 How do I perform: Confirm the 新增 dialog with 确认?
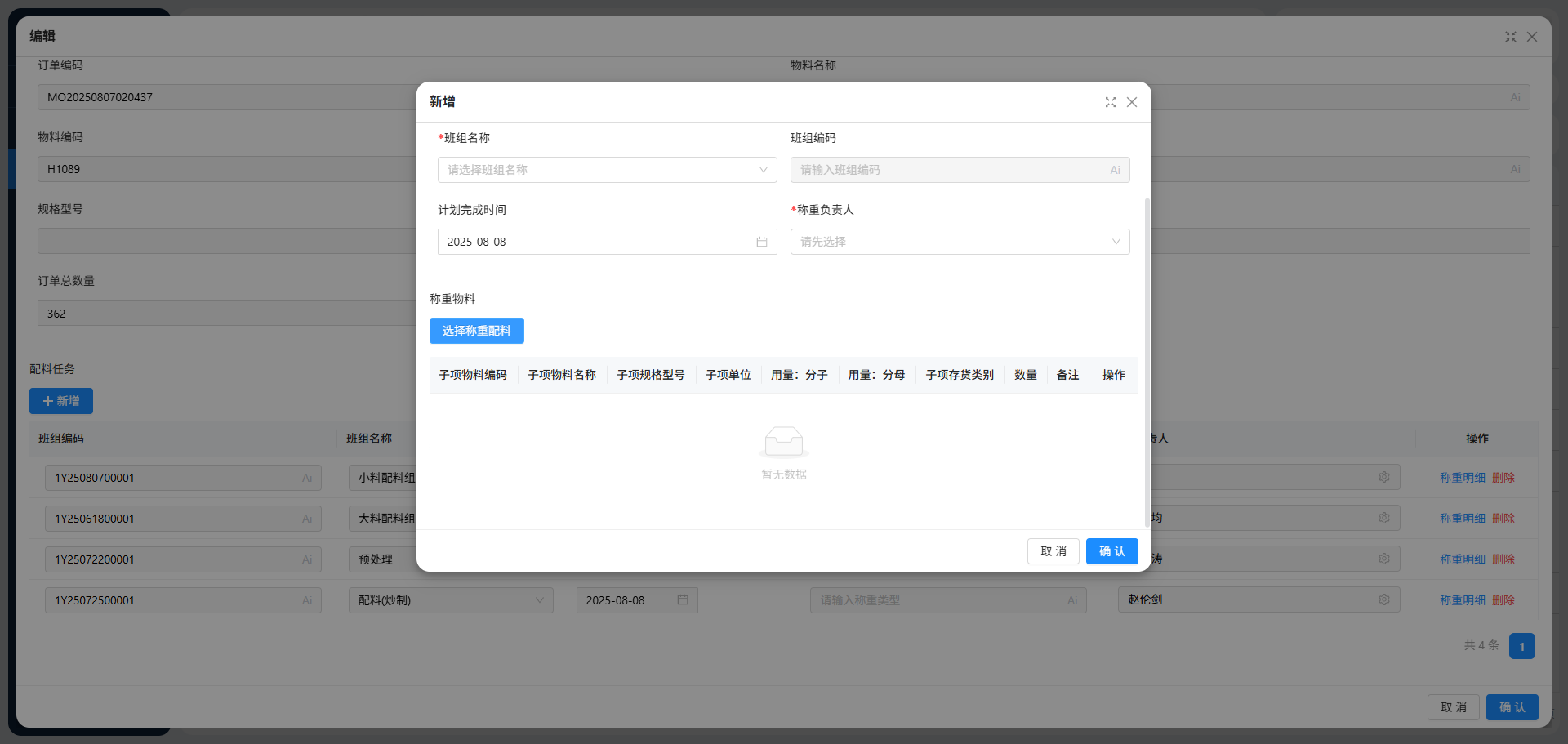click(1111, 551)
